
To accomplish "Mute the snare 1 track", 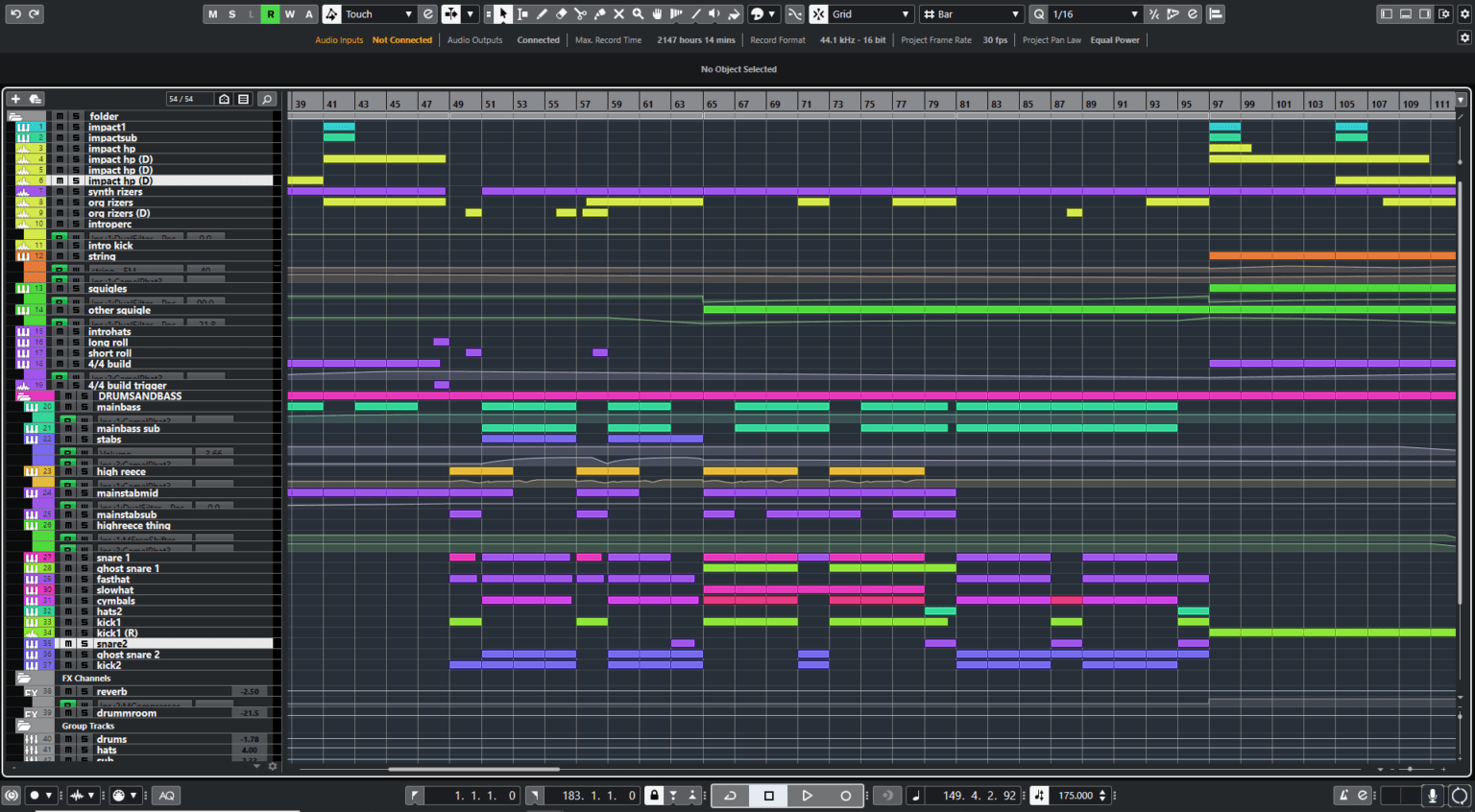I will [68, 558].
